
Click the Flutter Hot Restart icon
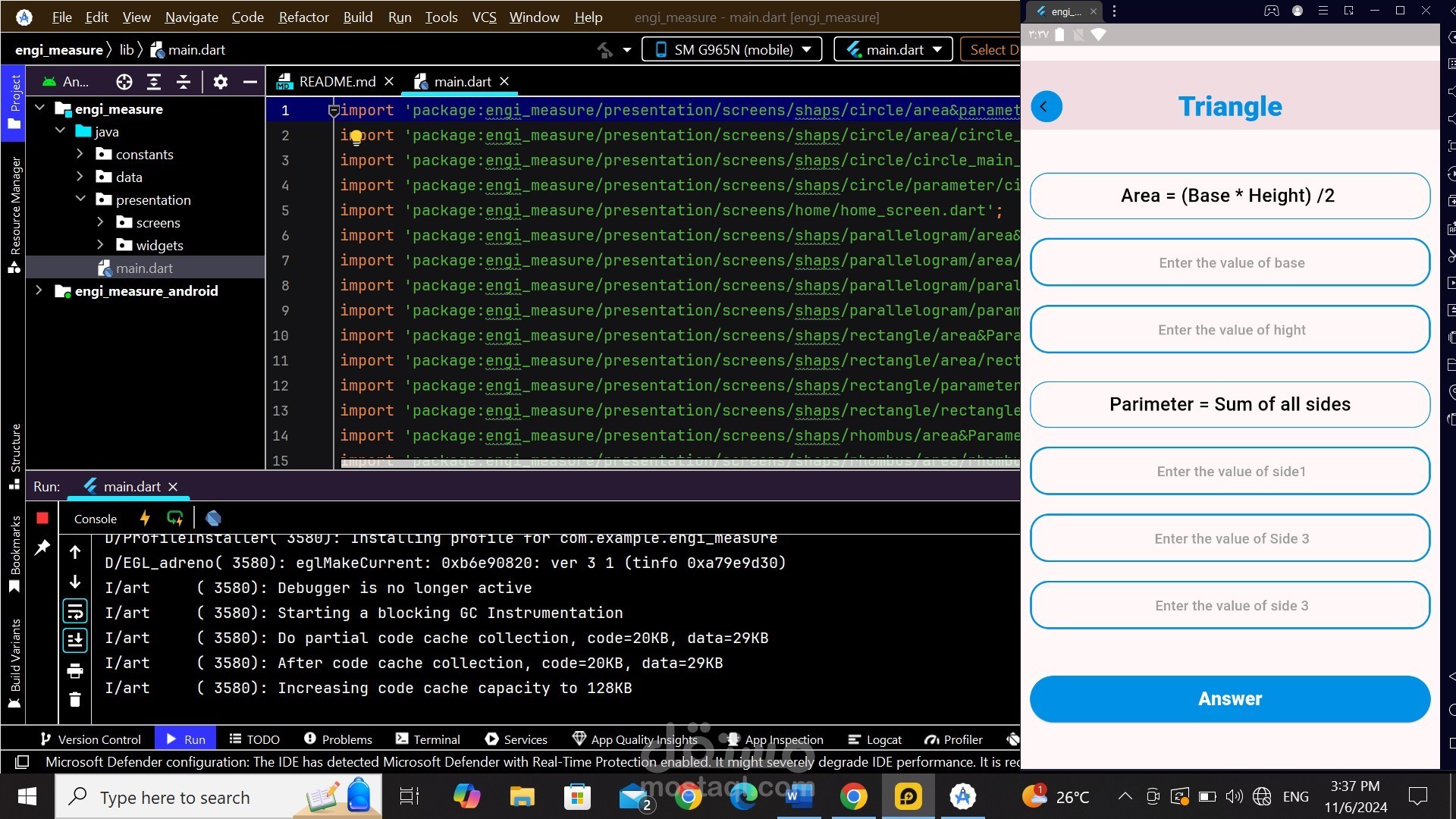[x=175, y=518]
